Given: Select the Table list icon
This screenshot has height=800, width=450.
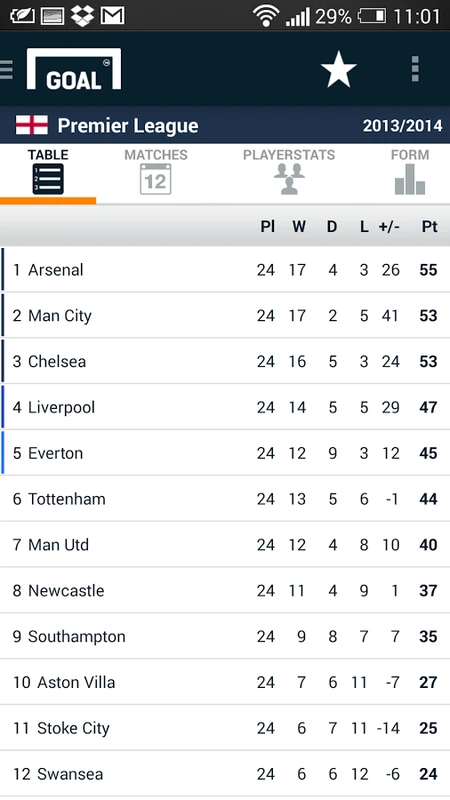Looking at the screenshot, I should point(48,179).
